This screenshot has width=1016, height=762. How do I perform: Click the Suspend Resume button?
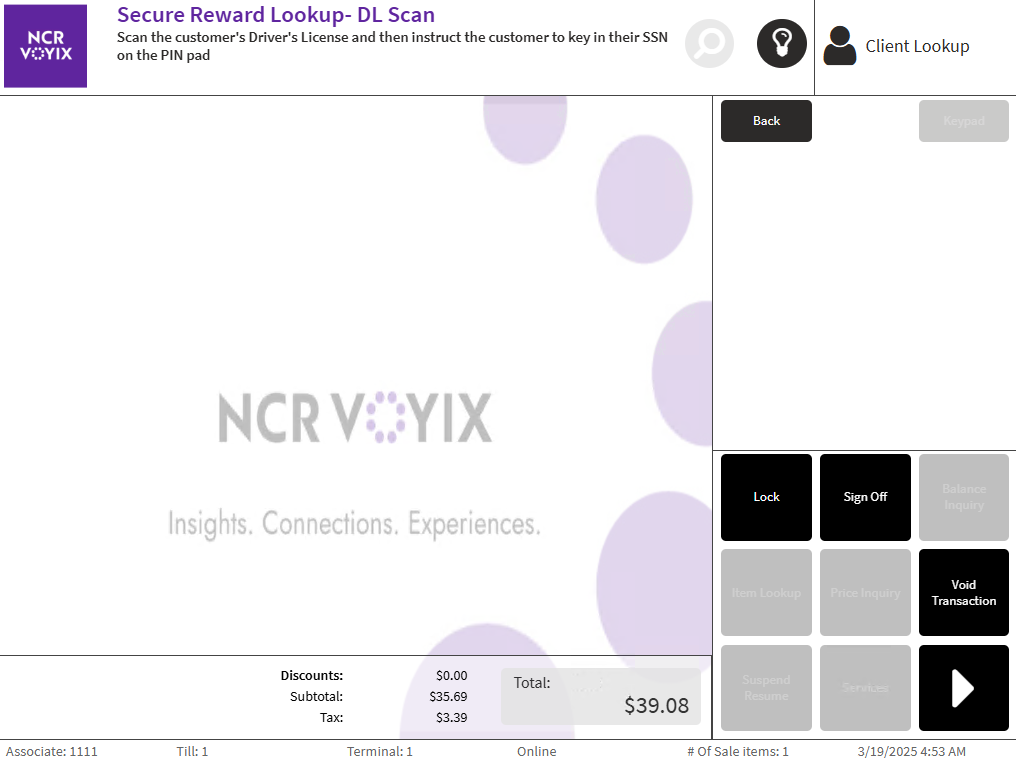tap(766, 687)
